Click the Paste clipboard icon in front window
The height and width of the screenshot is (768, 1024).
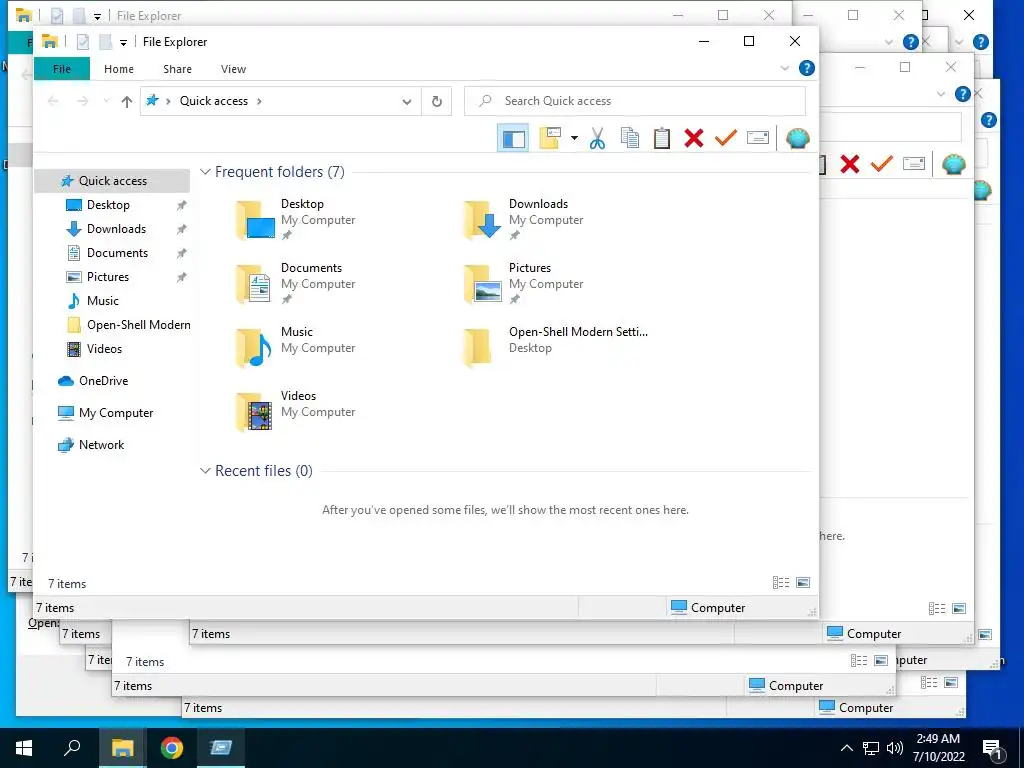click(x=662, y=138)
